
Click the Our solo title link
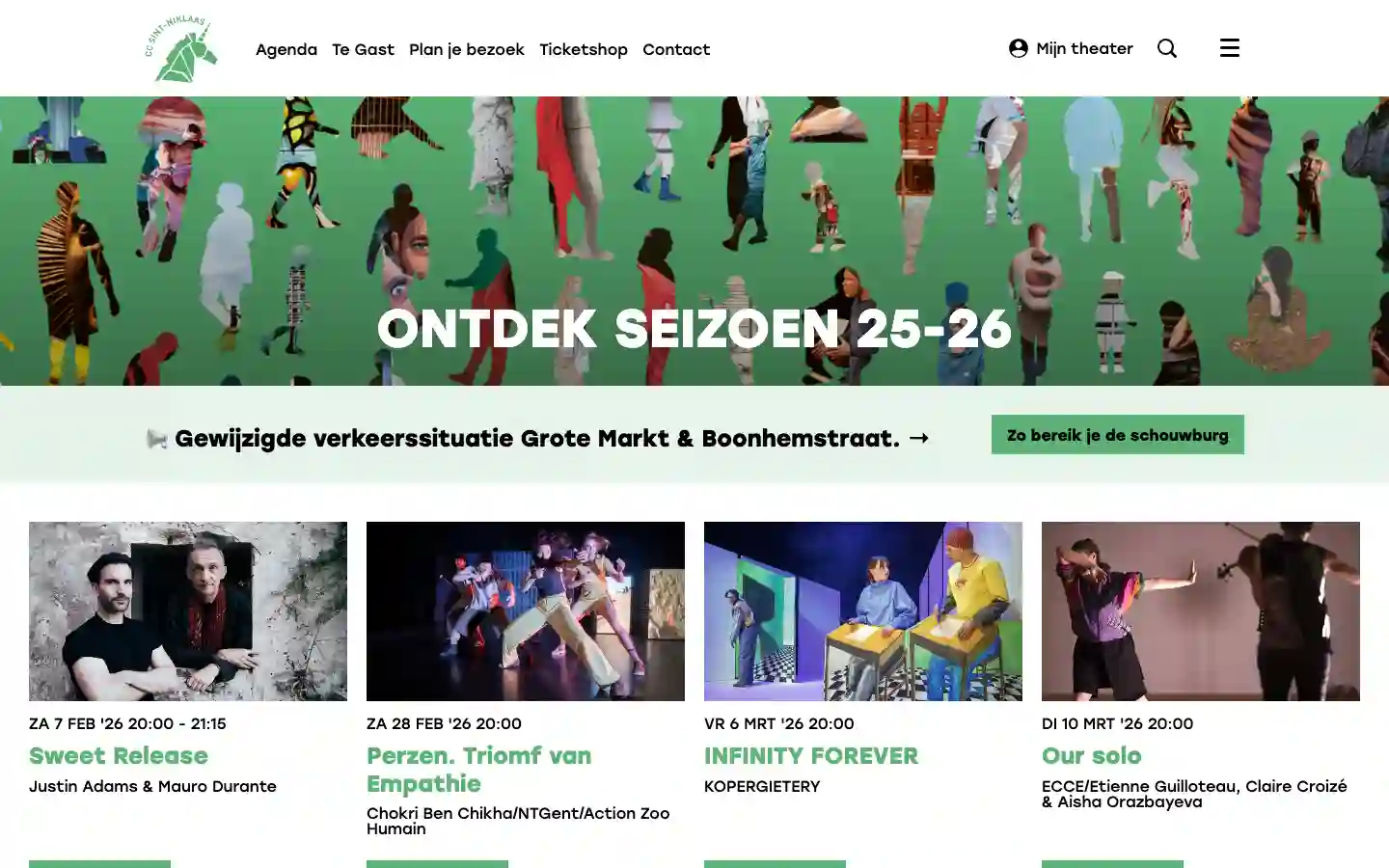pyautogui.click(x=1092, y=756)
